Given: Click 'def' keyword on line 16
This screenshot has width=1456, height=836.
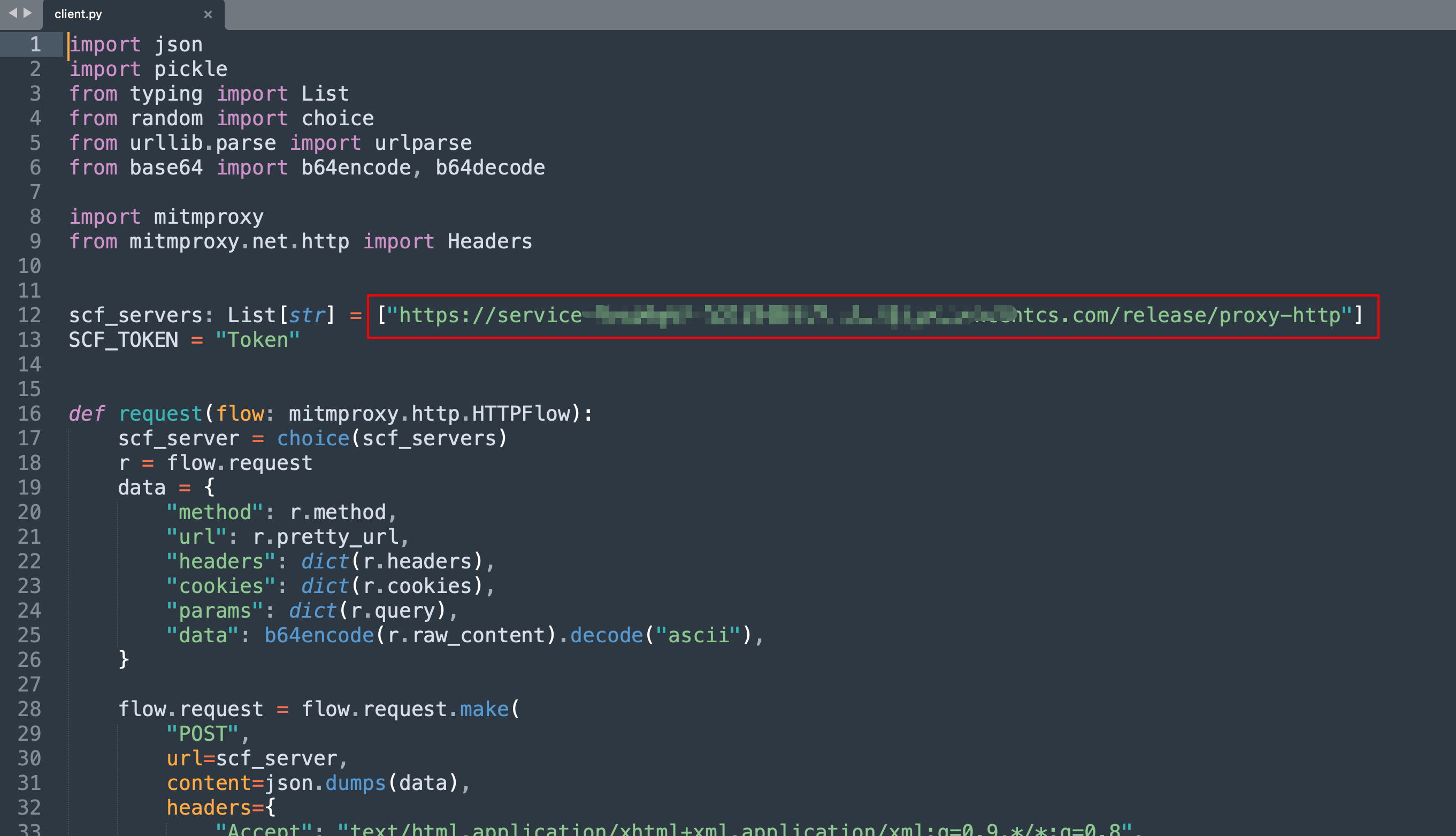Looking at the screenshot, I should tap(87, 414).
